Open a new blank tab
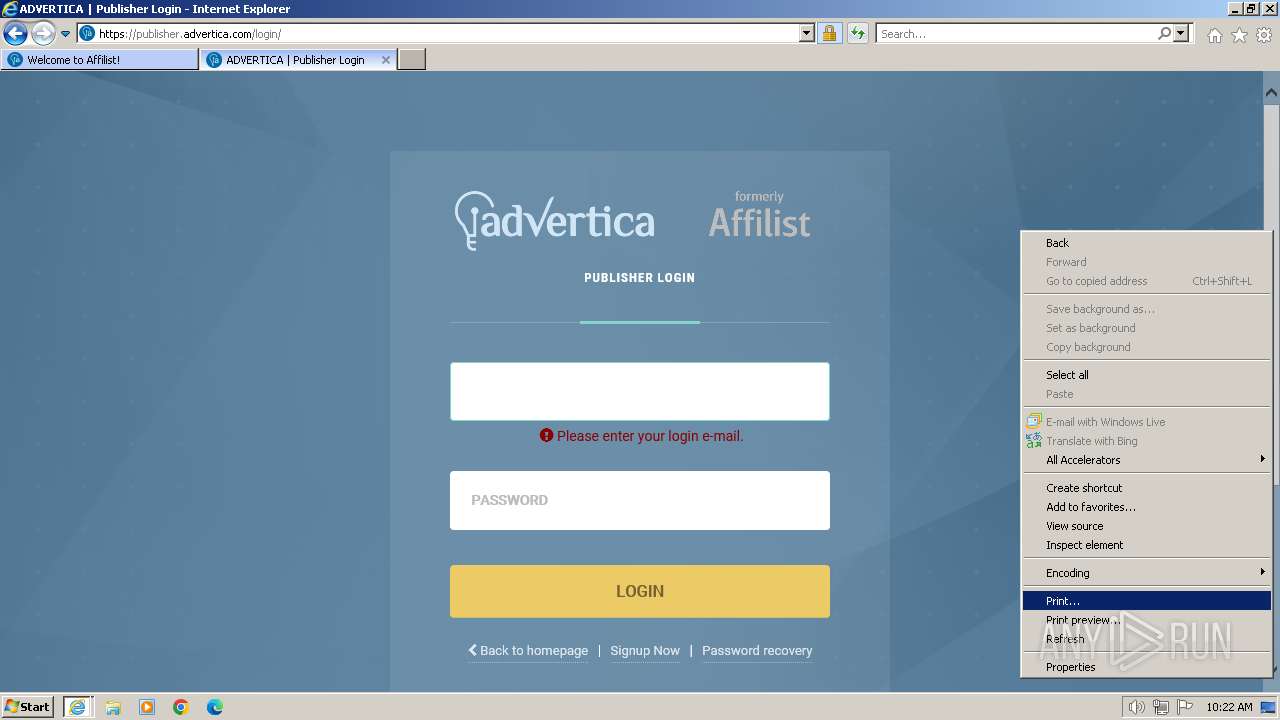 [412, 60]
